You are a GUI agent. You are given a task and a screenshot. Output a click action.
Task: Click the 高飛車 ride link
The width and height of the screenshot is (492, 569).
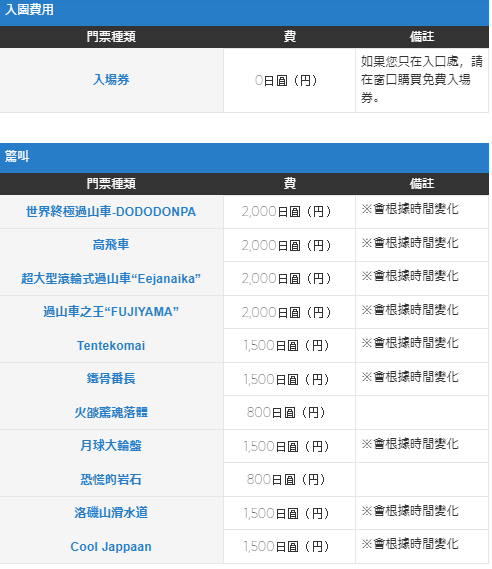(111, 245)
